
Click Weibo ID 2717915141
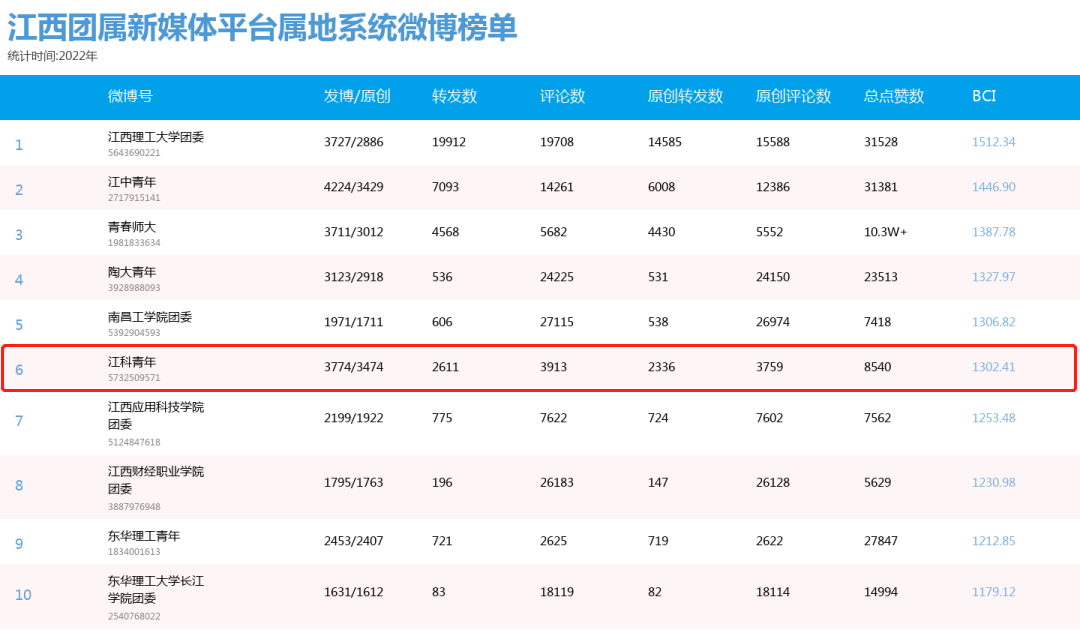coord(134,198)
